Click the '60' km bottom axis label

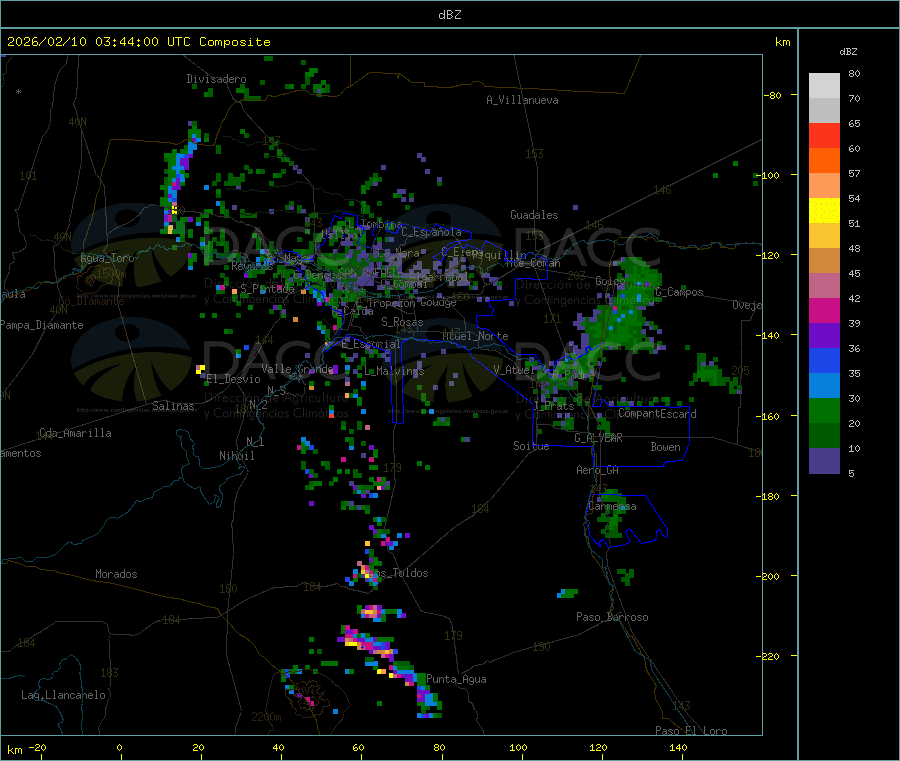pos(358,747)
